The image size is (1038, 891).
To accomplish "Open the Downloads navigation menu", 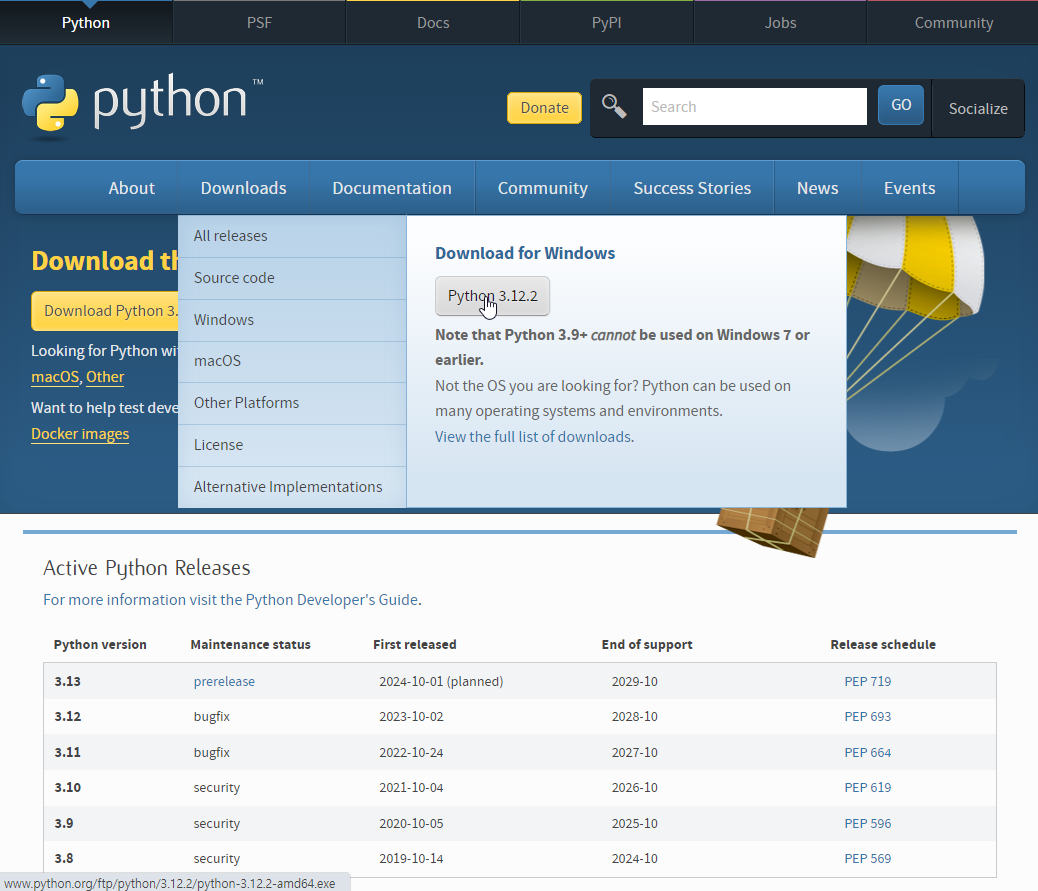I will click(244, 188).
